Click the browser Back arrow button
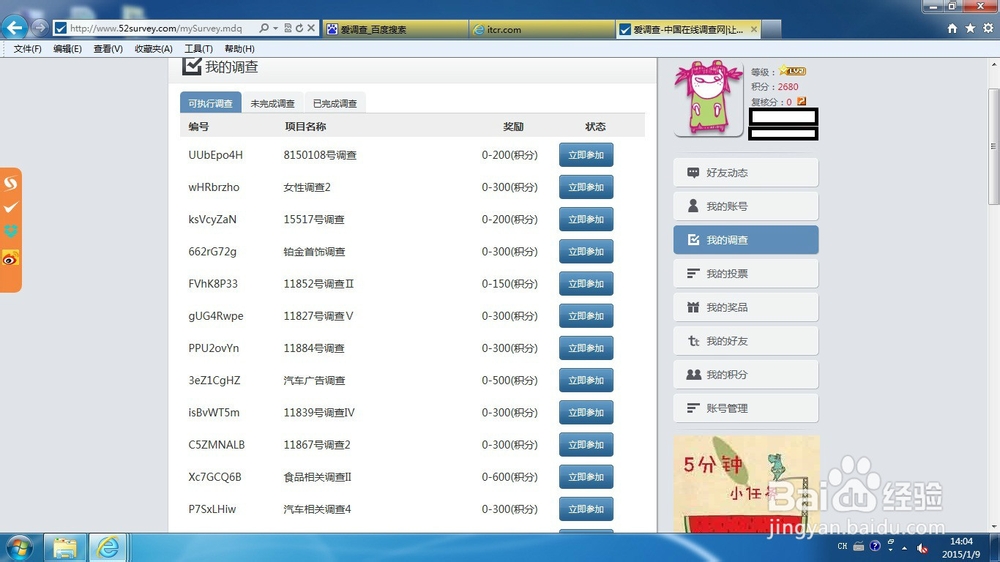Screen dimensions: 1000x562 tap(15, 28)
